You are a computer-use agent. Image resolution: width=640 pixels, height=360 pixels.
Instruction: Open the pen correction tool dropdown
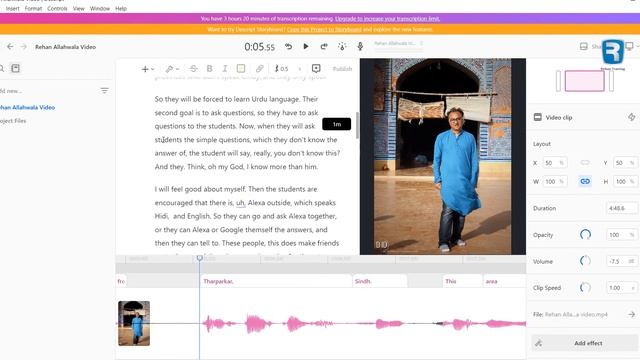[x=172, y=69]
